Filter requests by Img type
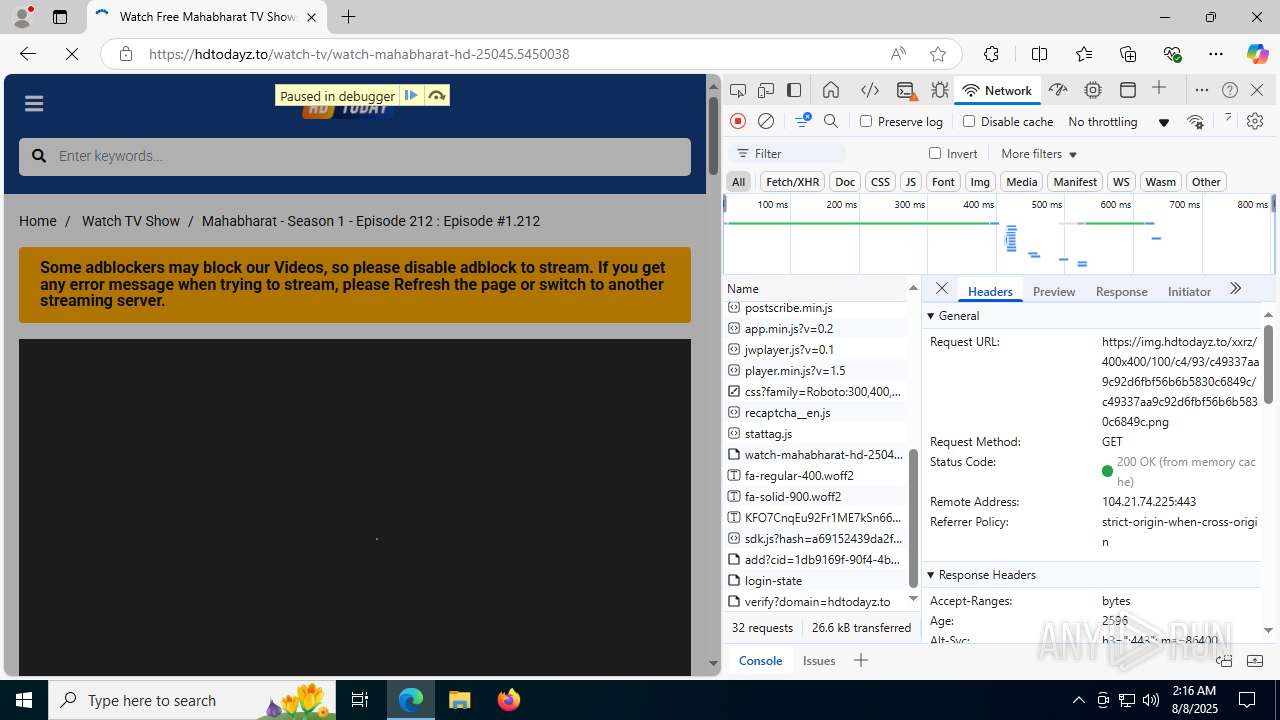Viewport: 1280px width, 720px height. 980,182
